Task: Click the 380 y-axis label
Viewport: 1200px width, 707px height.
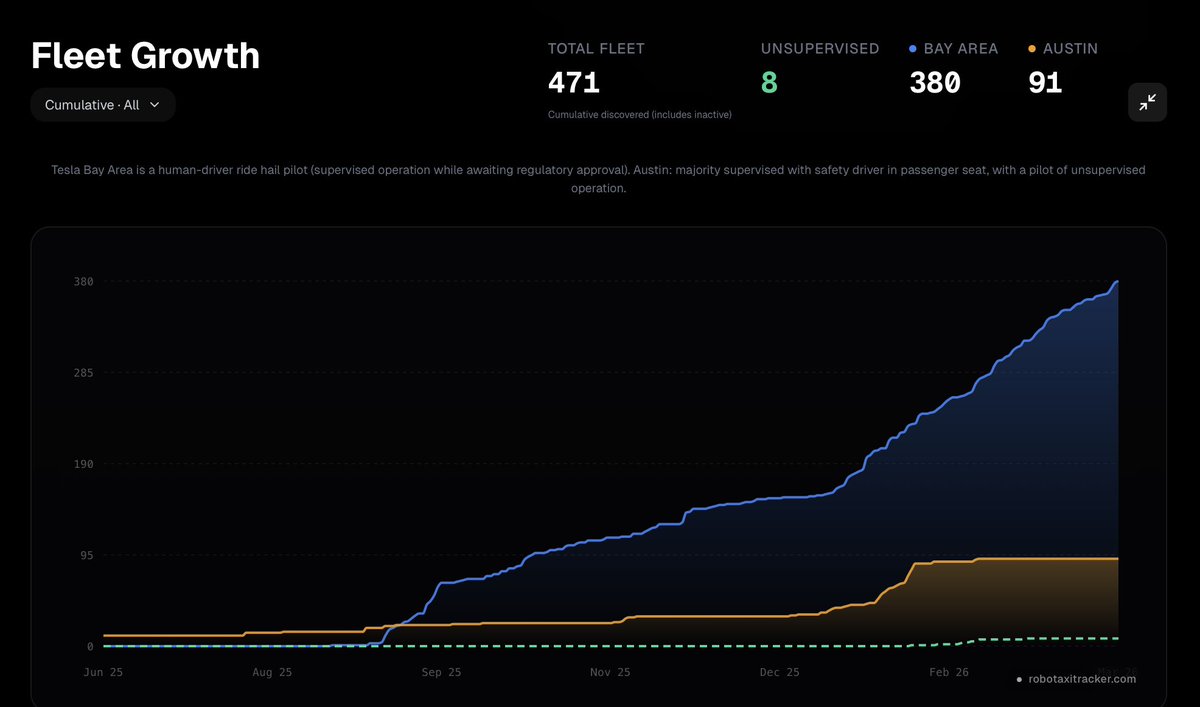Action: coord(83,282)
